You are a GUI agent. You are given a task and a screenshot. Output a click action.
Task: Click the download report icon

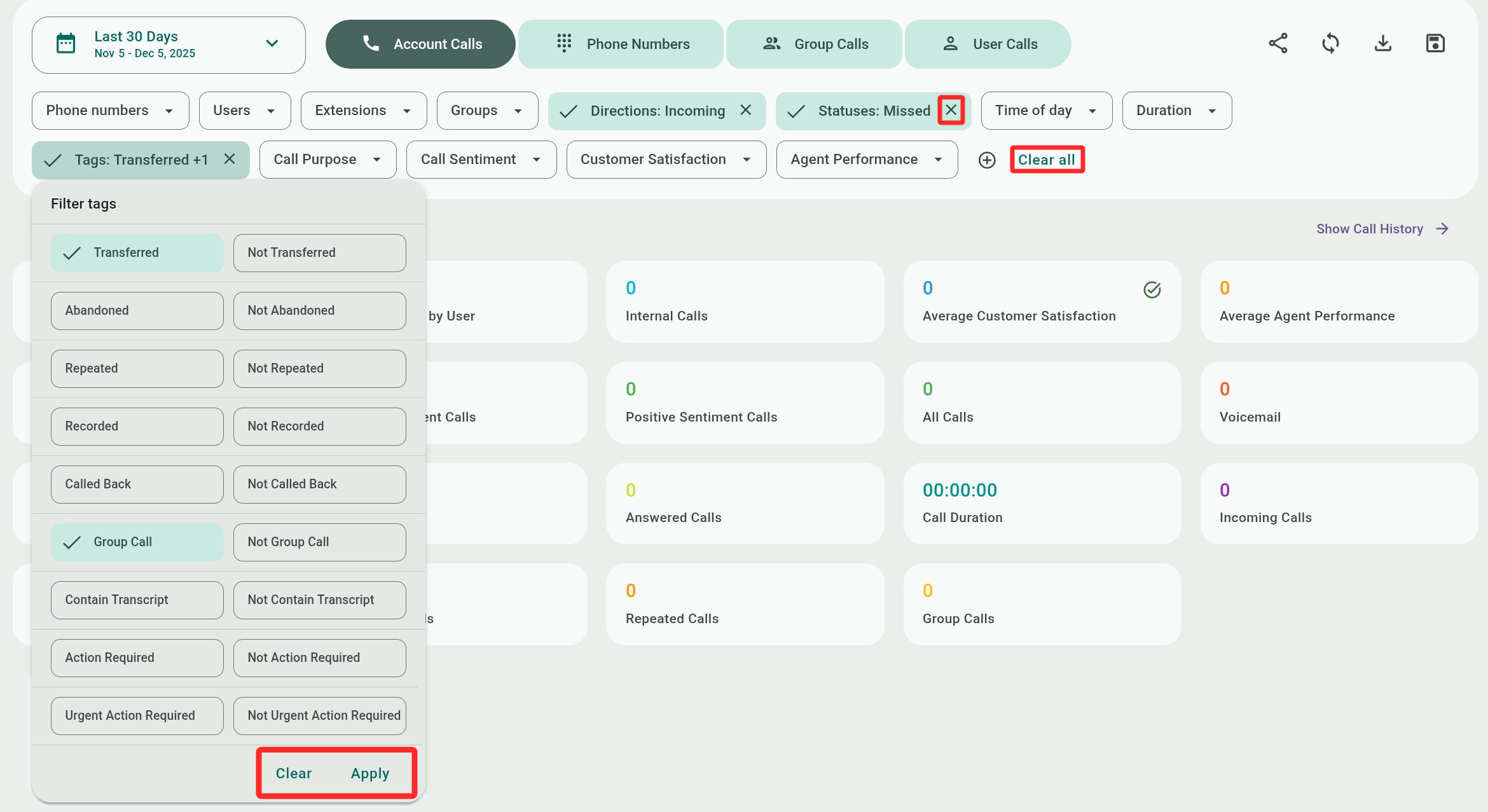1382,44
